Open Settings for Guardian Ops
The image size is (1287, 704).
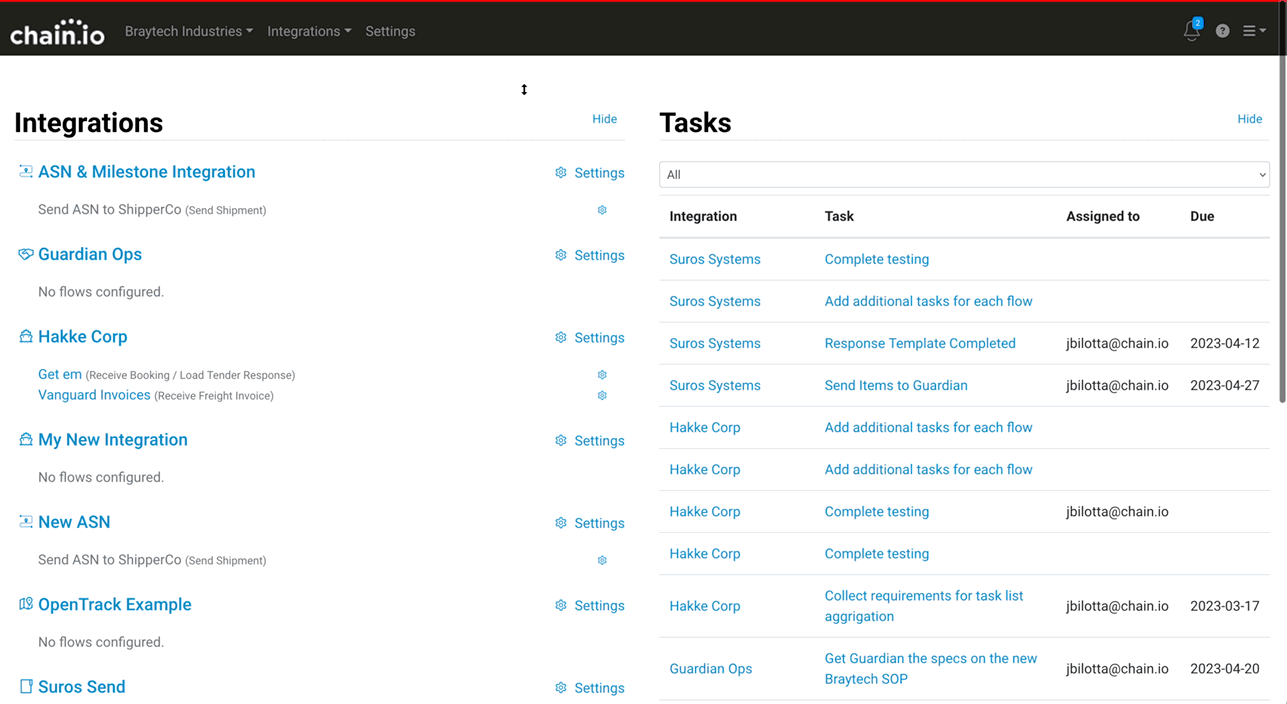pos(599,255)
